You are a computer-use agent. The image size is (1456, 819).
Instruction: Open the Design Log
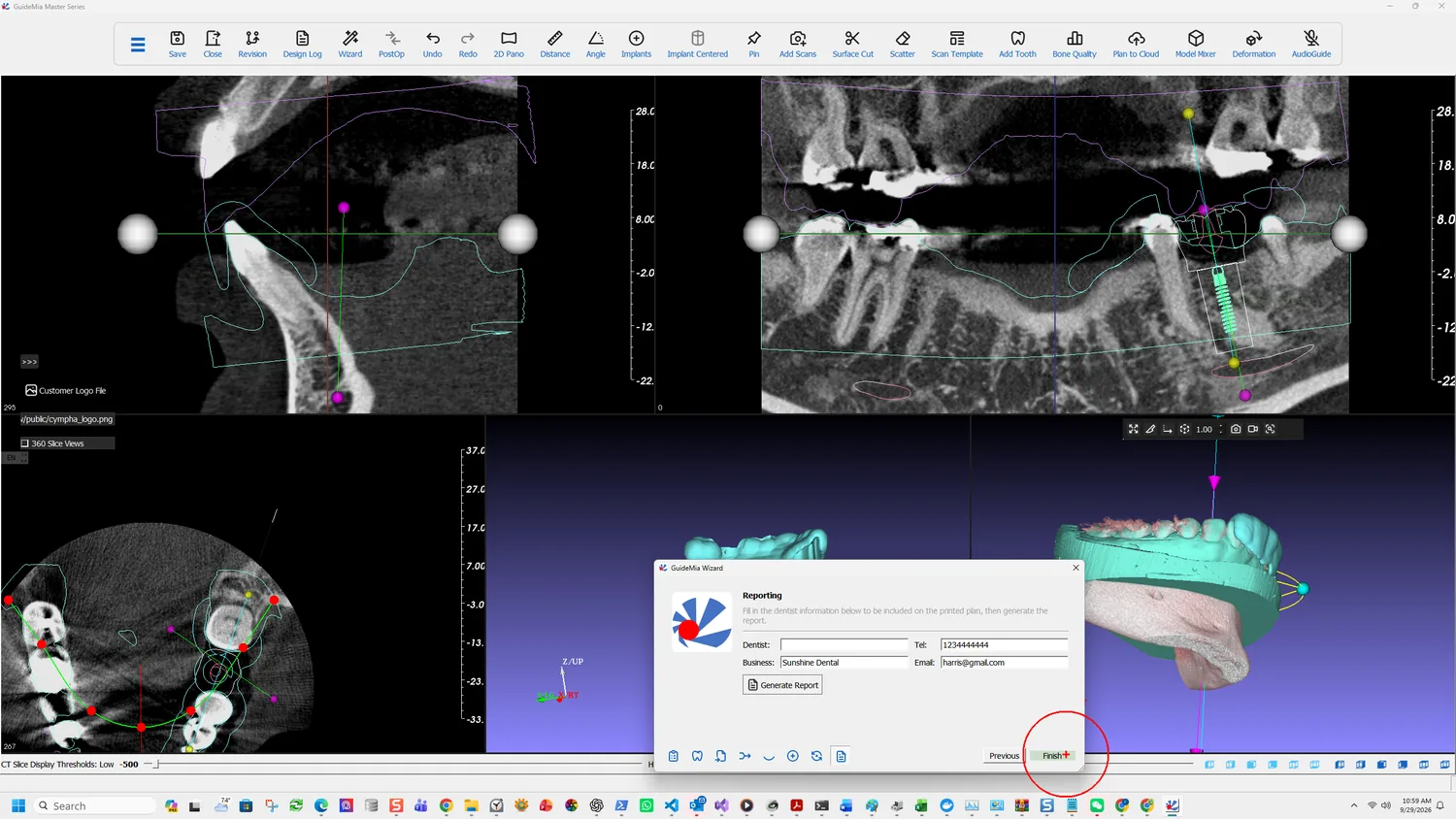pyautogui.click(x=302, y=44)
